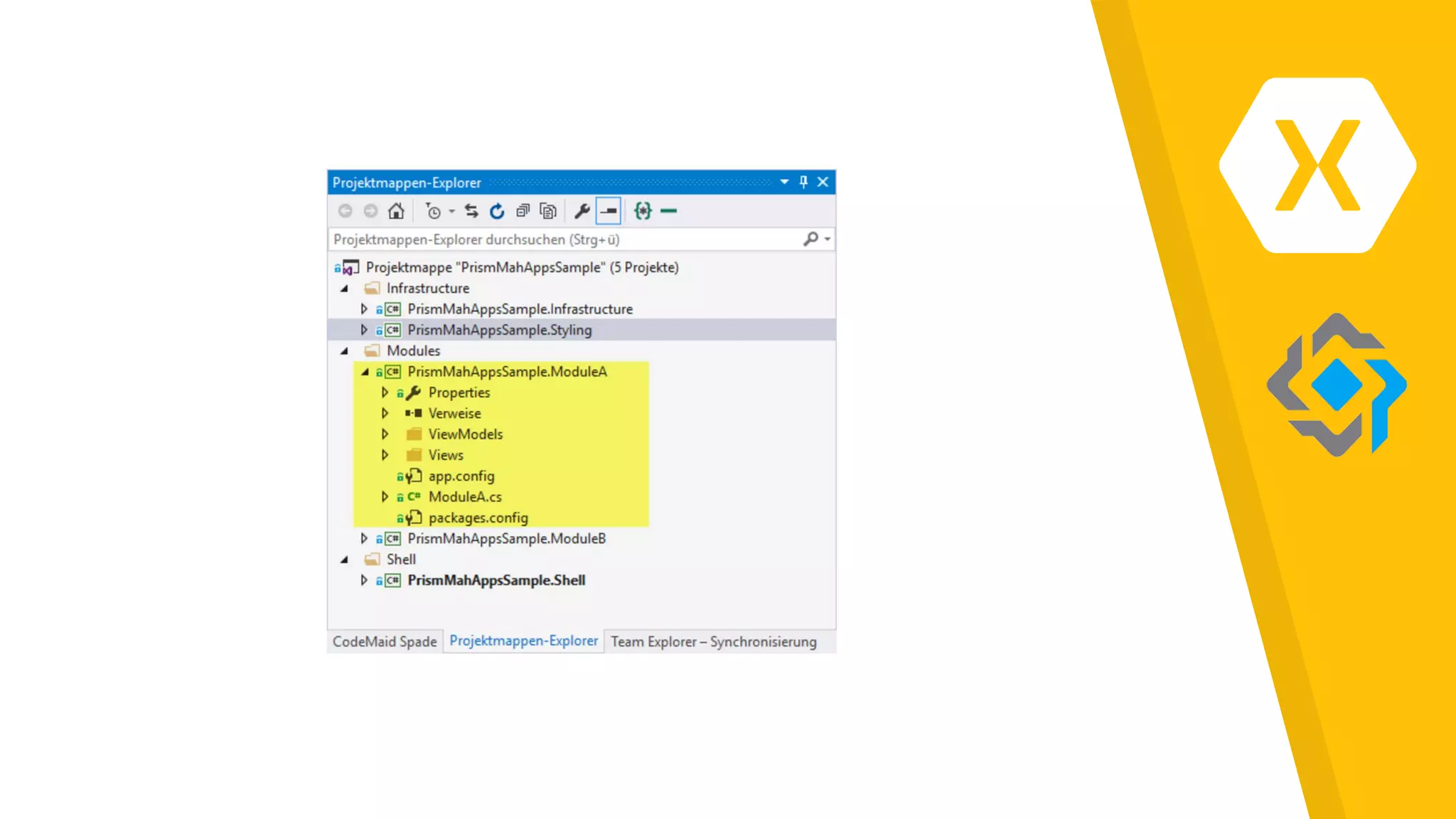Viewport: 1456px width, 819px height.
Task: Click the Collapse All icon
Action: point(523,211)
